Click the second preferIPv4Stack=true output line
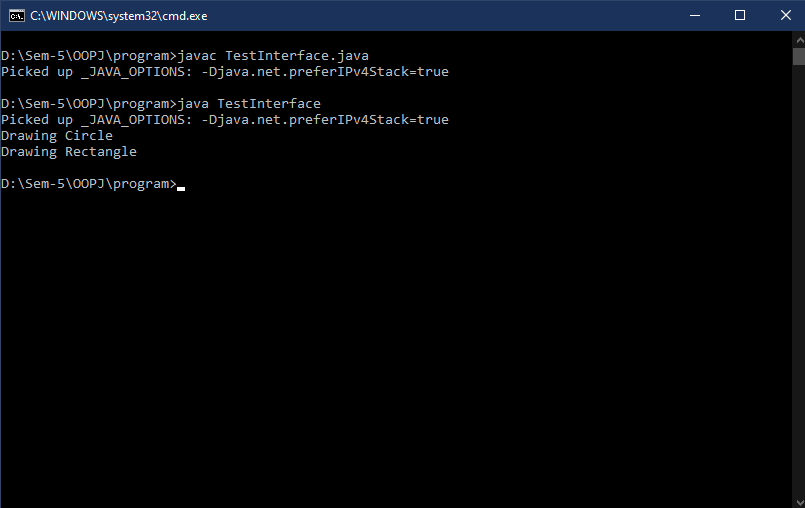Image resolution: width=805 pixels, height=508 pixels. pos(225,120)
